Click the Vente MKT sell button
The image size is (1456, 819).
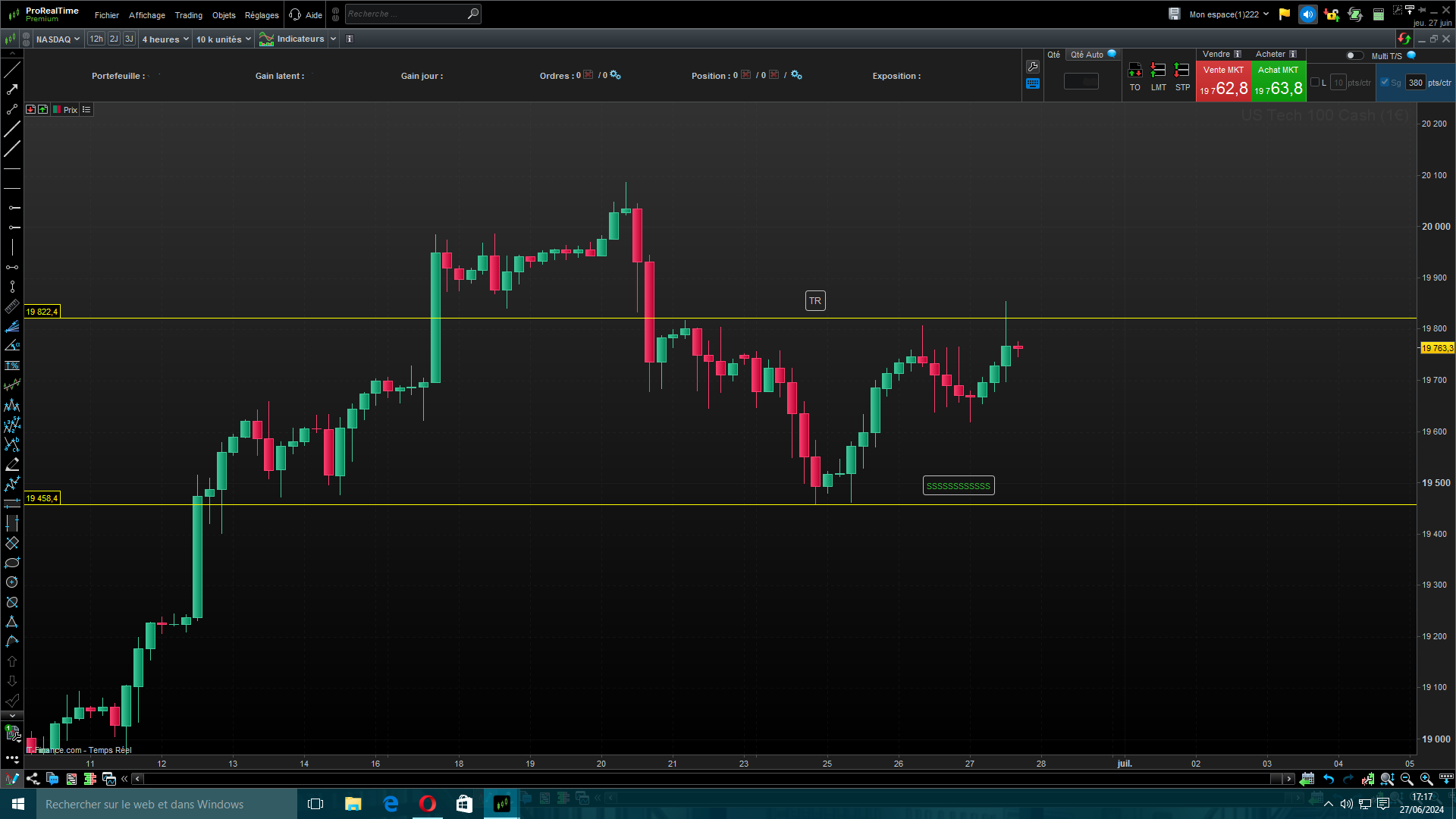[1222, 81]
